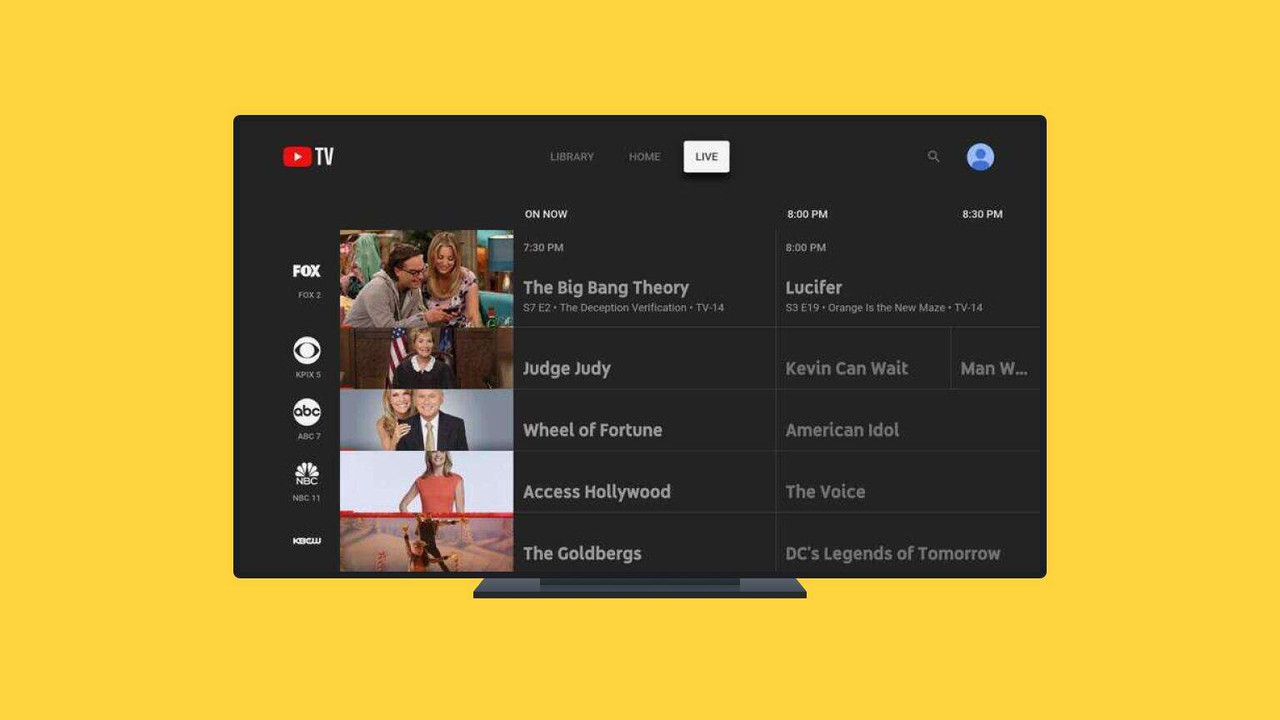Viewport: 1280px width, 720px height.
Task: Open the Access Hollywood thumbnail
Action: tap(427, 482)
